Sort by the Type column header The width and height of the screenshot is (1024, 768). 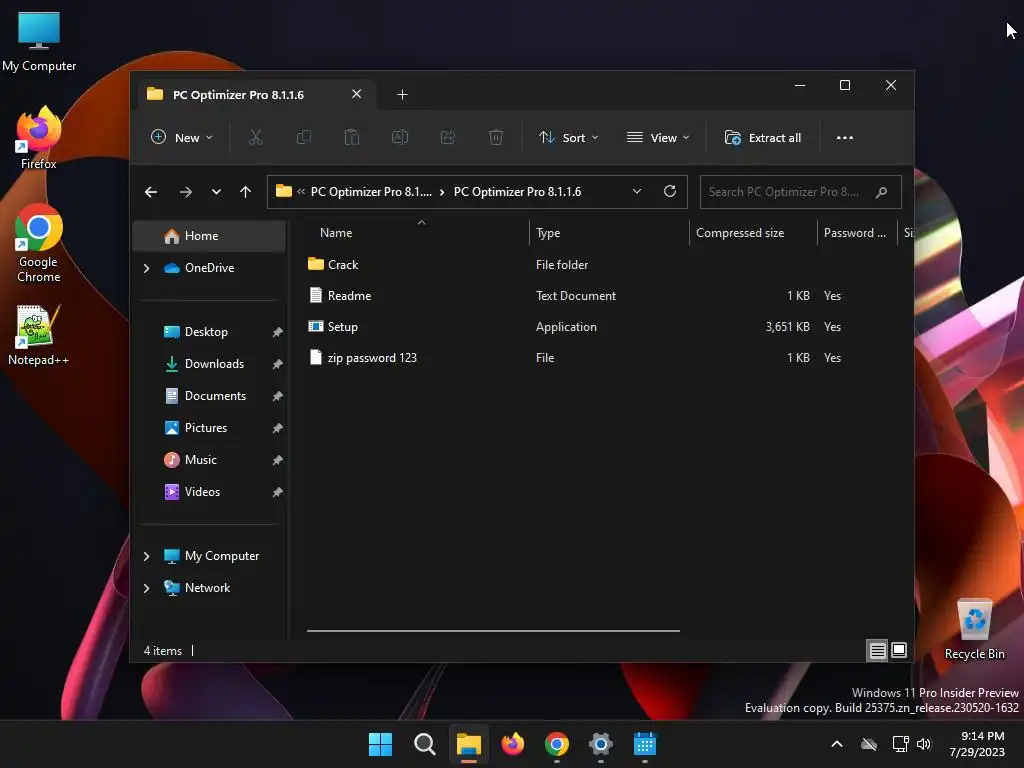click(x=609, y=232)
